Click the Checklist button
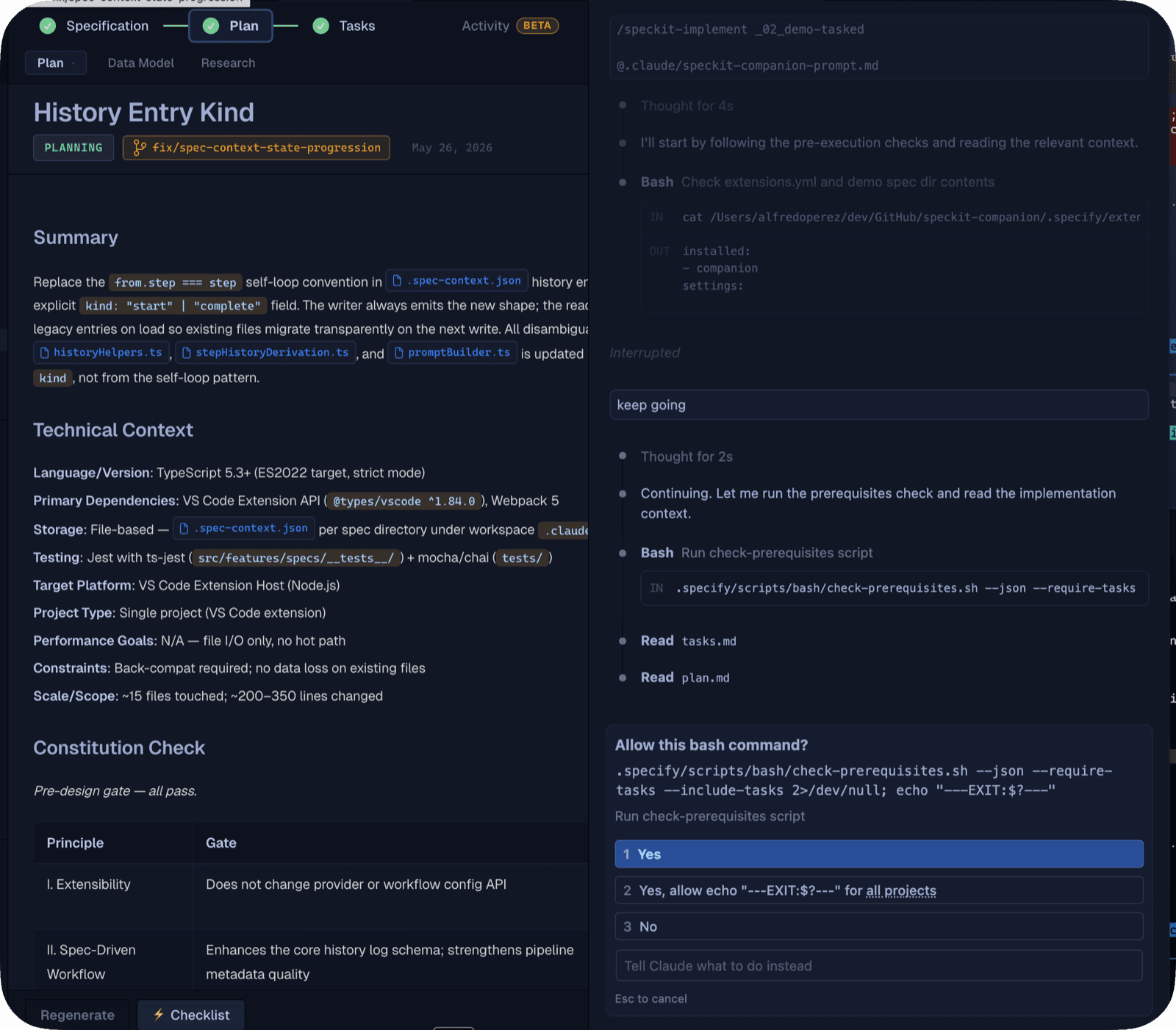This screenshot has width=1176, height=1030. pos(191,1015)
